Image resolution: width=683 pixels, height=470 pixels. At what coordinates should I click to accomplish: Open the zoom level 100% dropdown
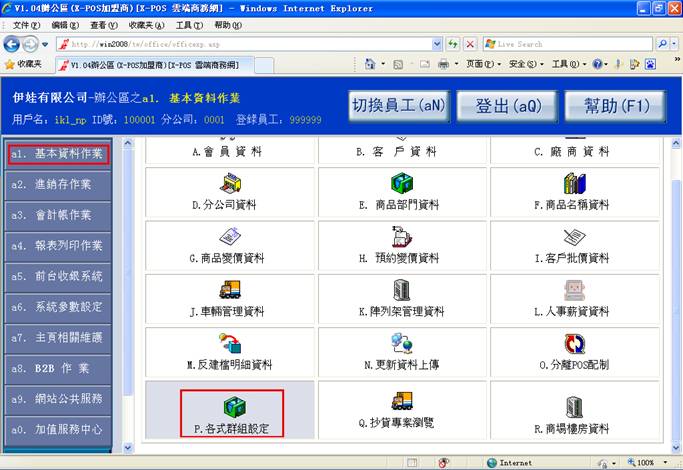coord(652,463)
